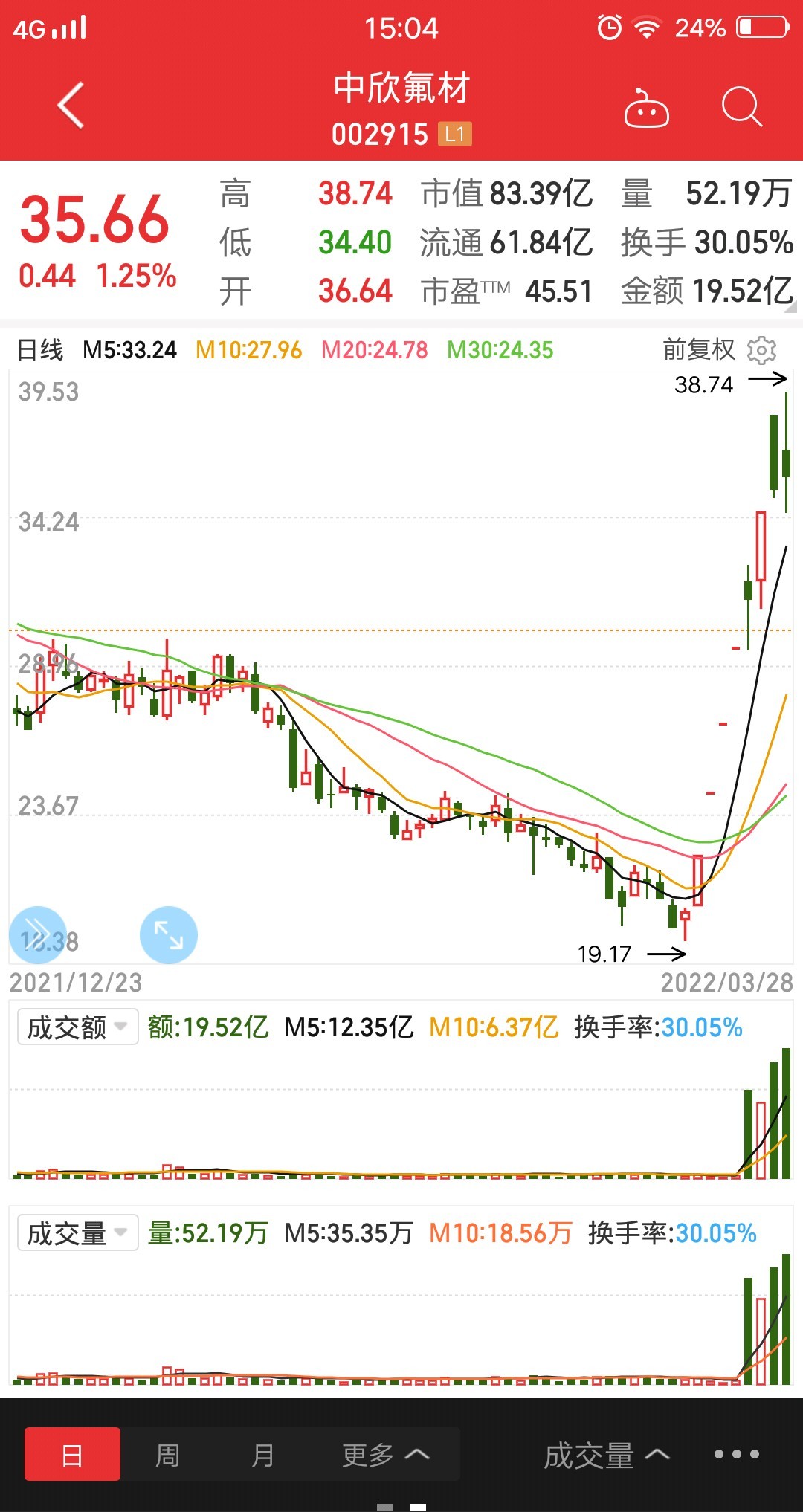Tap the back arrow icon
The height and width of the screenshot is (1512, 803).
pos(71,105)
